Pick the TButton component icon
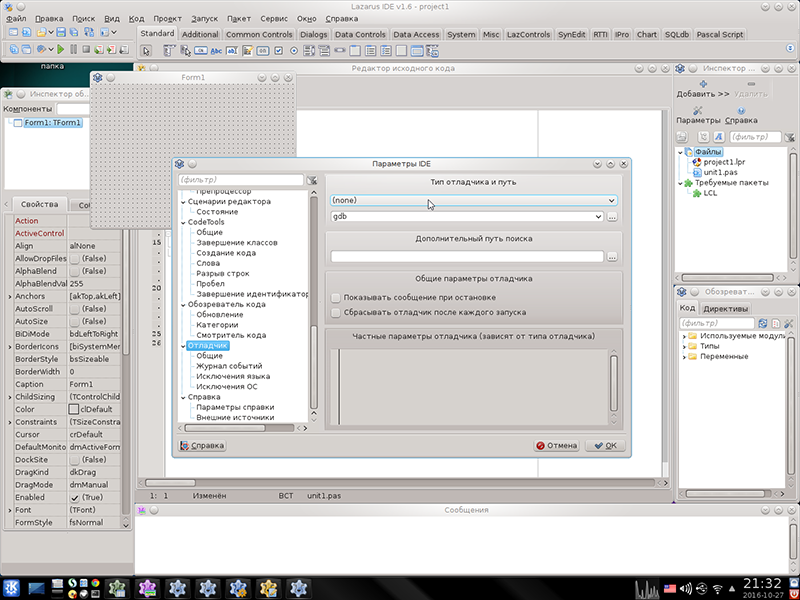 [x=201, y=51]
